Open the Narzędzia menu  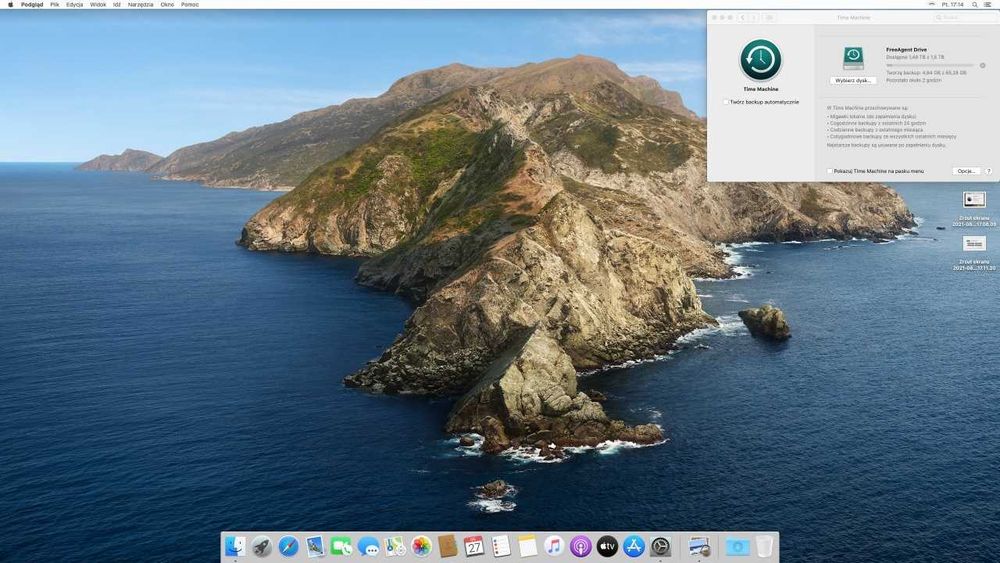click(x=140, y=4)
